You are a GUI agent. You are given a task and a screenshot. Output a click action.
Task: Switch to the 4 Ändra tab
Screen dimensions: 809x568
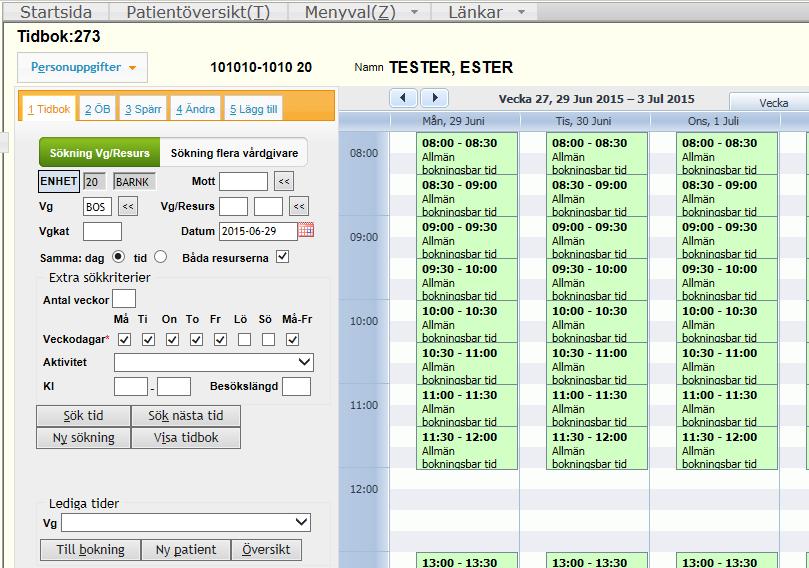[x=195, y=109]
